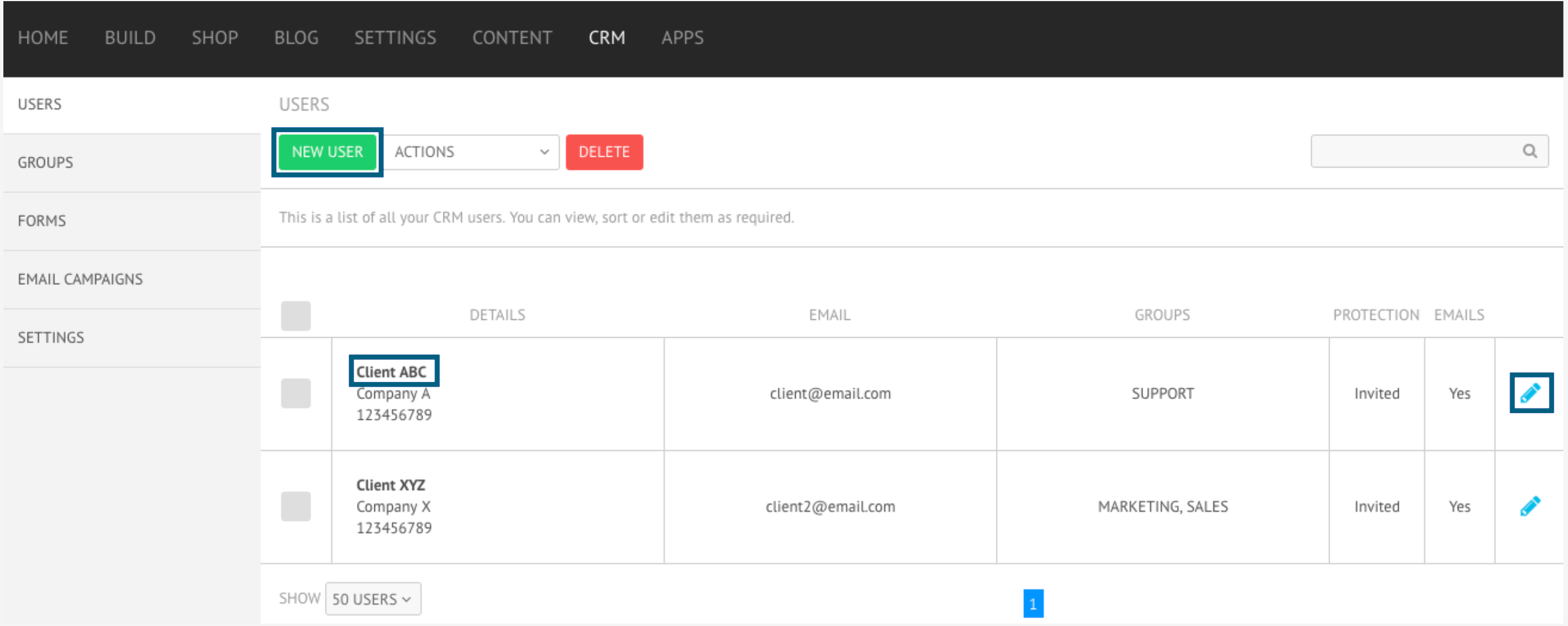The width and height of the screenshot is (1568, 626).
Task: Go to page 1 in pagination
Action: point(1033,603)
